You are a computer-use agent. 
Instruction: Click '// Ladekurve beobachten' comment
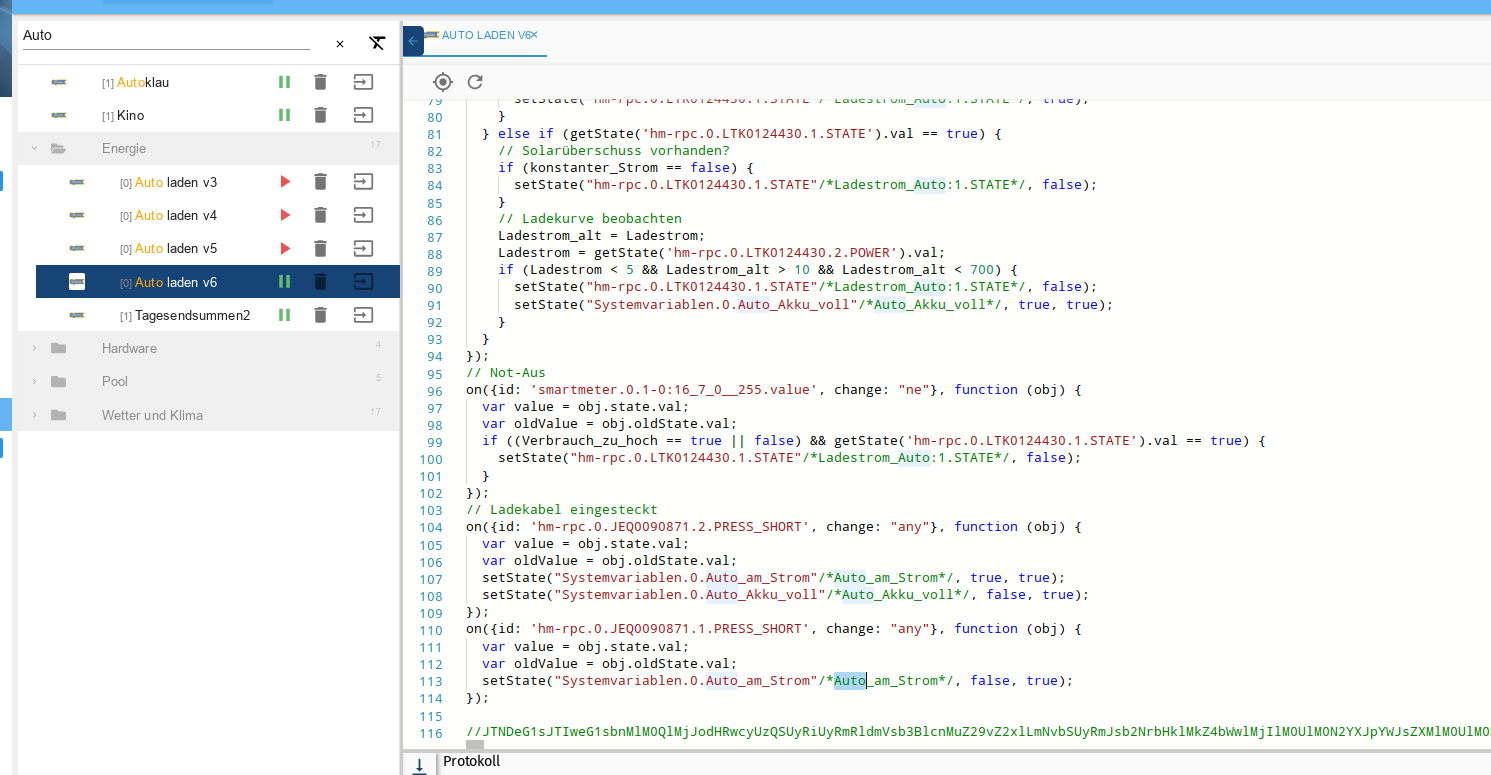(590, 219)
